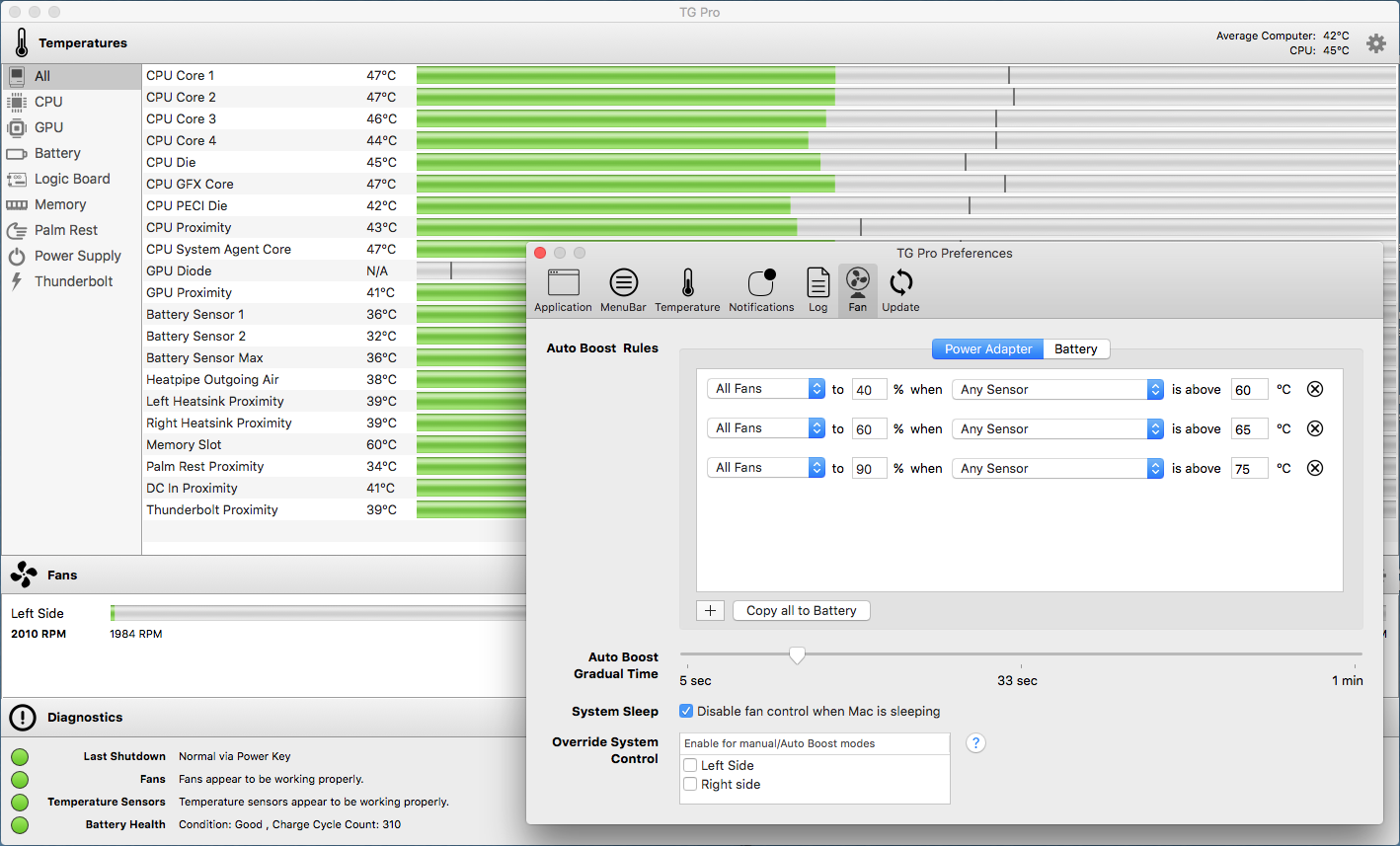Viewport: 1400px width, 846px height.
Task: Select the DC In Proximity row
Action: [335, 488]
